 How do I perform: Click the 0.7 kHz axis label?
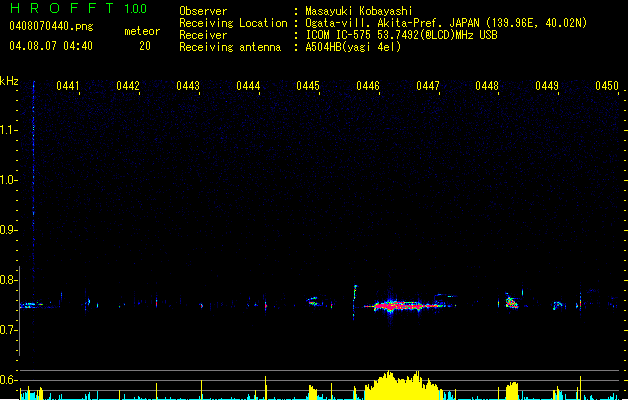[8, 330]
